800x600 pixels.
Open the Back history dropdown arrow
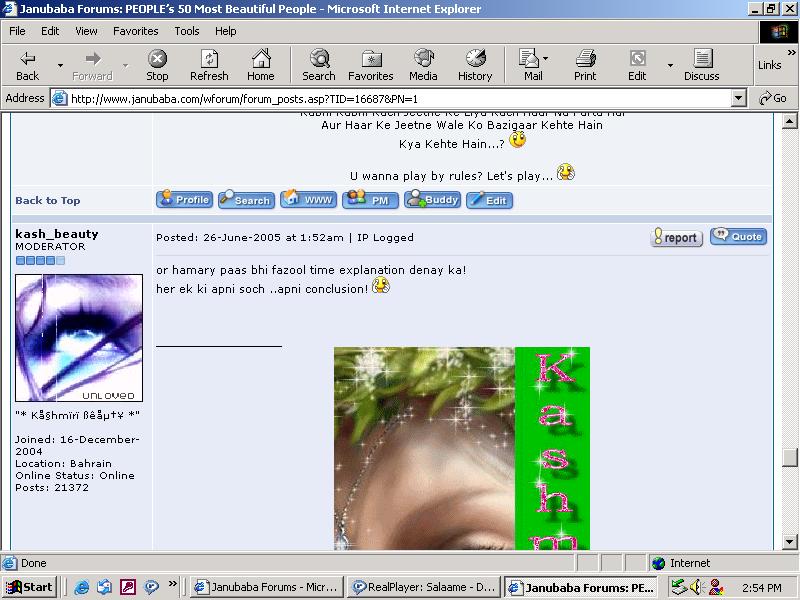point(60,65)
